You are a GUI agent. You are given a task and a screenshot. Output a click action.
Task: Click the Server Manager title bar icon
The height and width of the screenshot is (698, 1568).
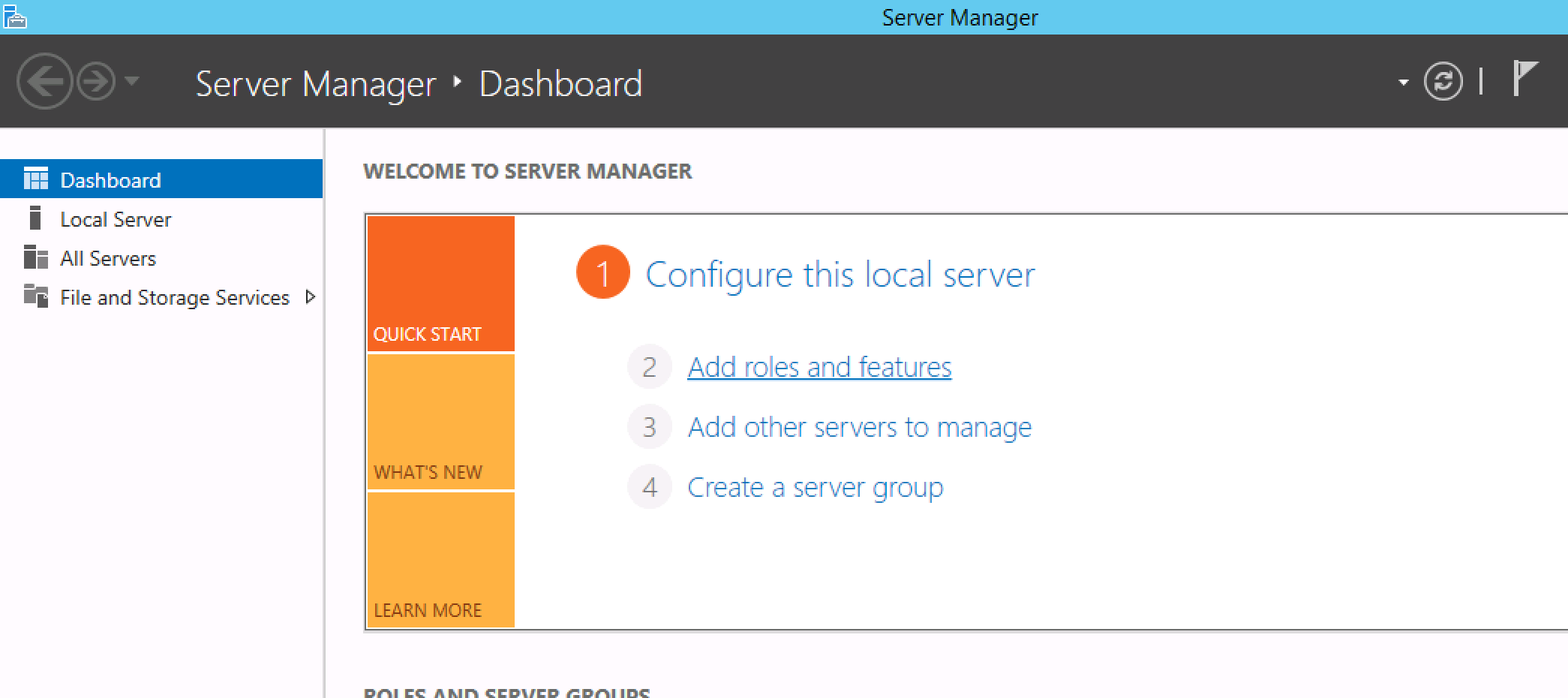pyautogui.click(x=14, y=16)
